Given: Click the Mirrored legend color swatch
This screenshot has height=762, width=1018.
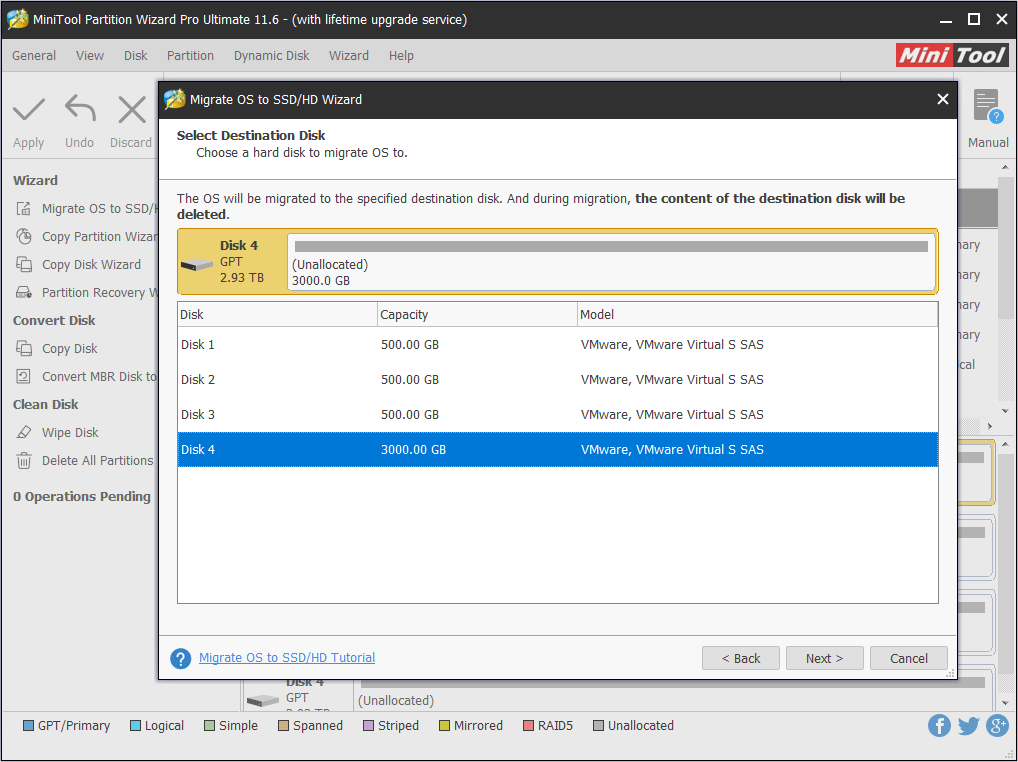Looking at the screenshot, I should pyautogui.click(x=445, y=726).
